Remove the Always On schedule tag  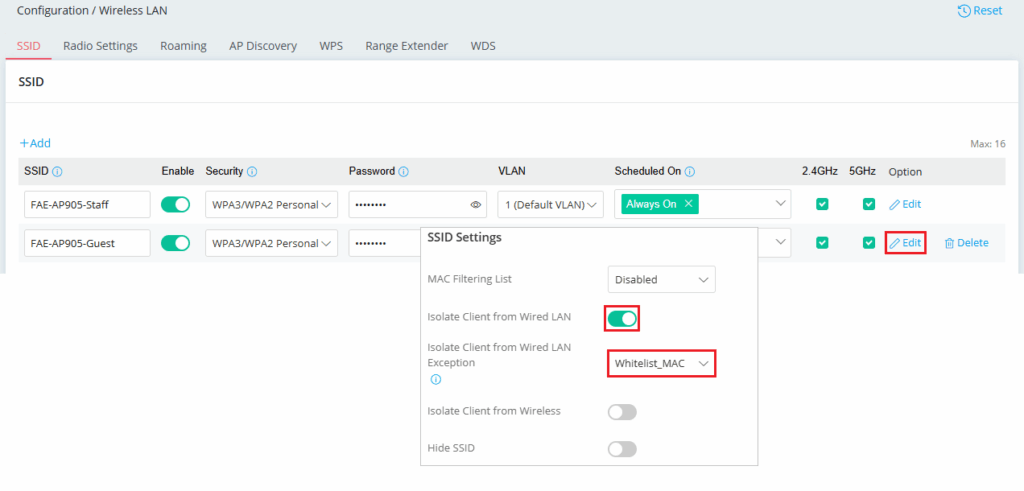pyautogui.click(x=688, y=204)
